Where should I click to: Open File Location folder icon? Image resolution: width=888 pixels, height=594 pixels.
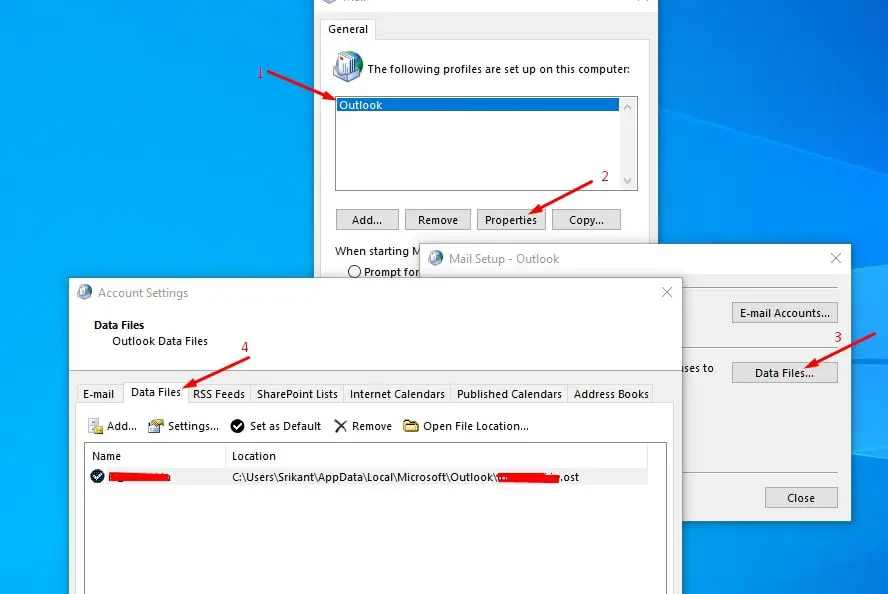(x=411, y=426)
